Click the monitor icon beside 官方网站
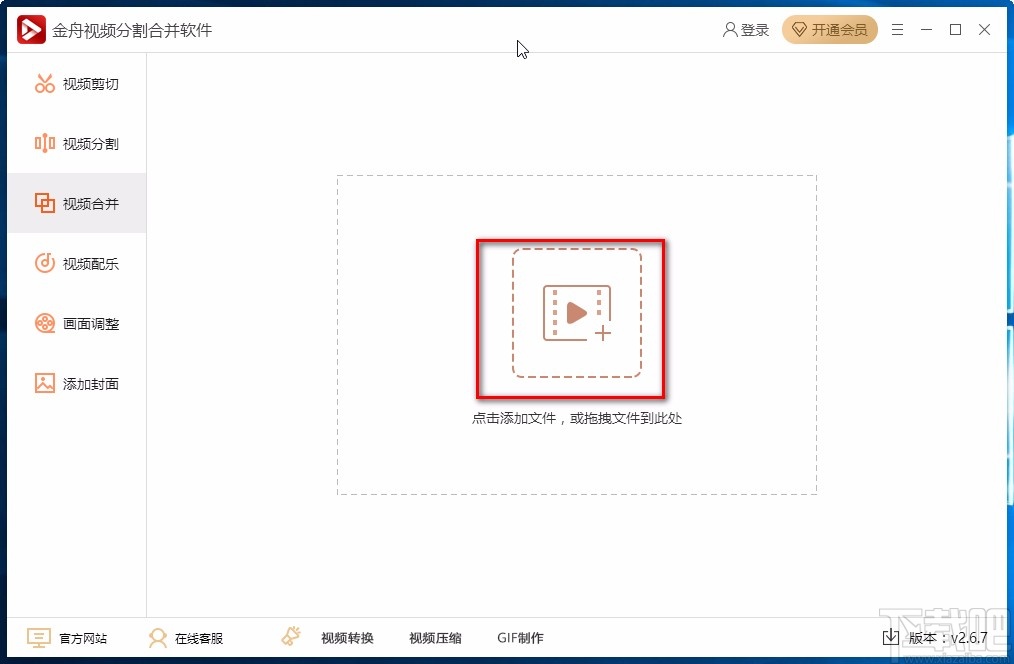 39,638
